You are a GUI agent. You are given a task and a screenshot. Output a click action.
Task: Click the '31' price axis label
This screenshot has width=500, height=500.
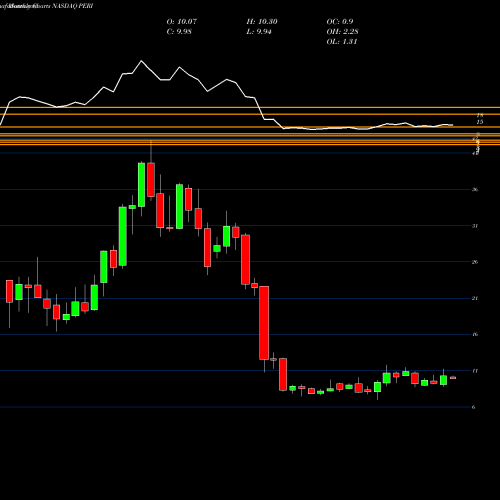coord(475,226)
